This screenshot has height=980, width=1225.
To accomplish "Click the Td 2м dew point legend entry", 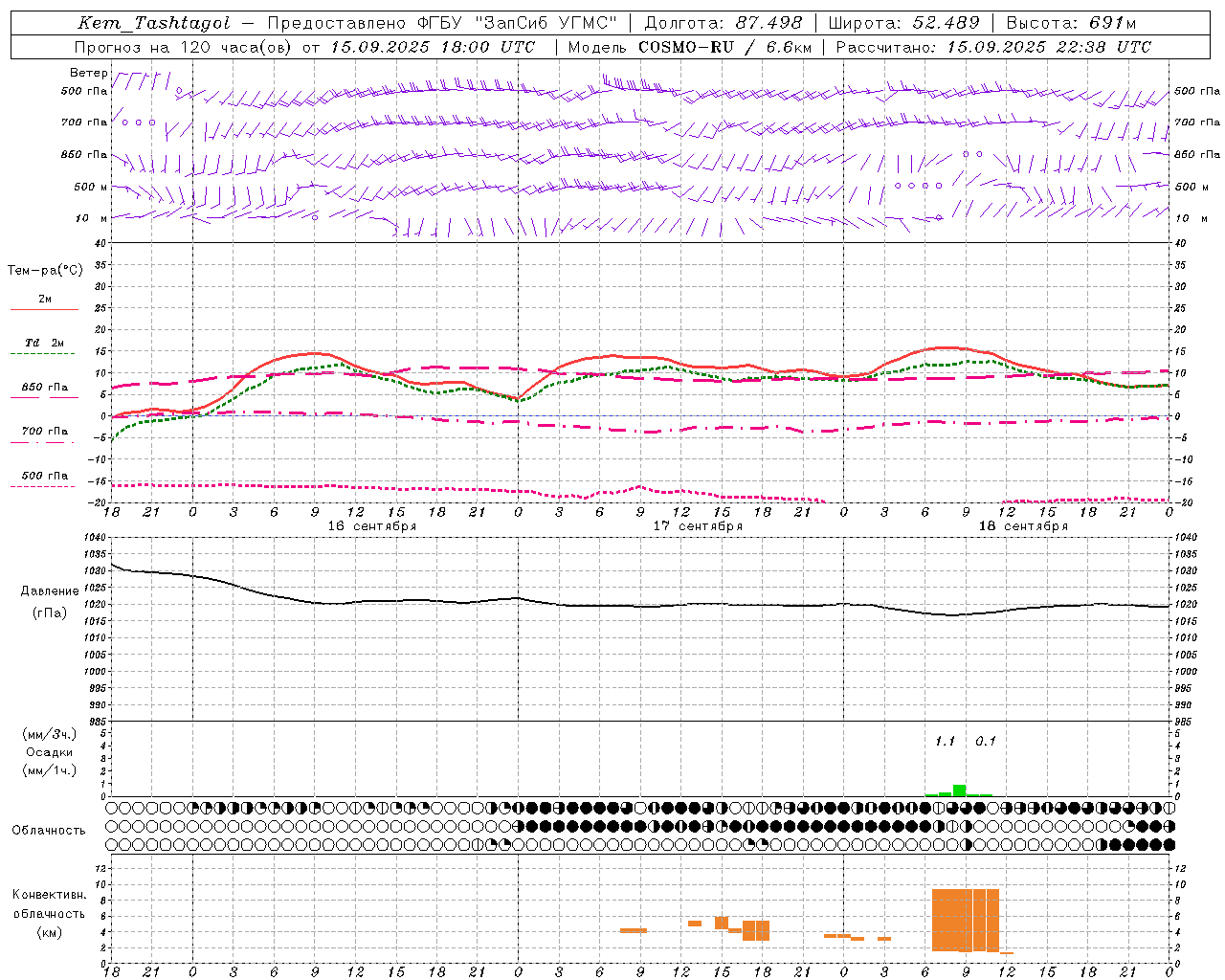I will (44, 343).
